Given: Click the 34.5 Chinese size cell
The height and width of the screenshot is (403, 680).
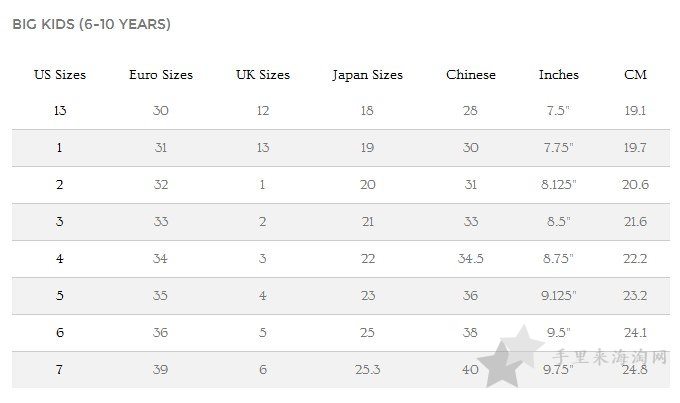Looking at the screenshot, I should pos(471,259).
